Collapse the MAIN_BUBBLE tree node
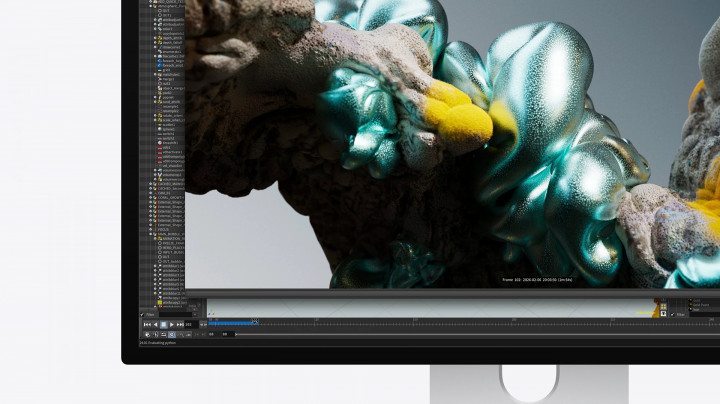Viewport: 720px width, 404px height. coord(151,234)
